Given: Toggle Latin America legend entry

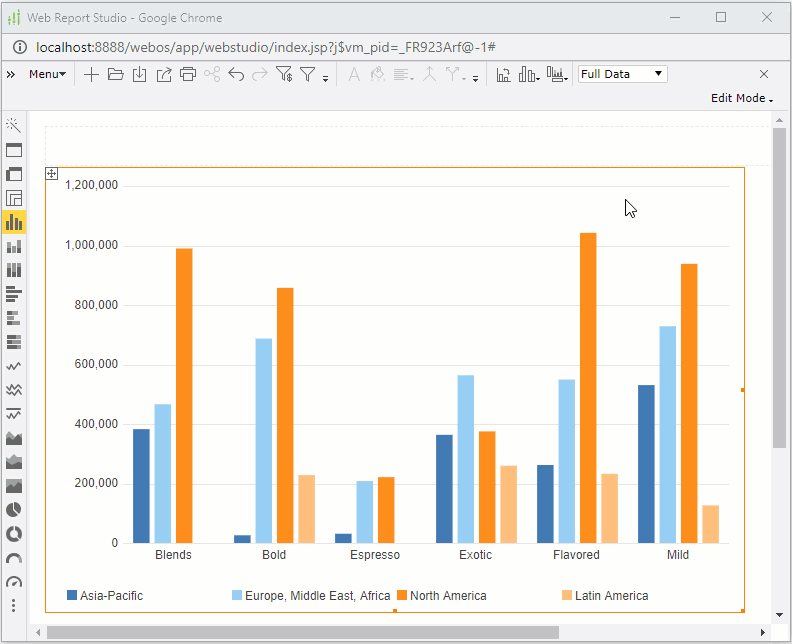Looking at the screenshot, I should [x=611, y=596].
